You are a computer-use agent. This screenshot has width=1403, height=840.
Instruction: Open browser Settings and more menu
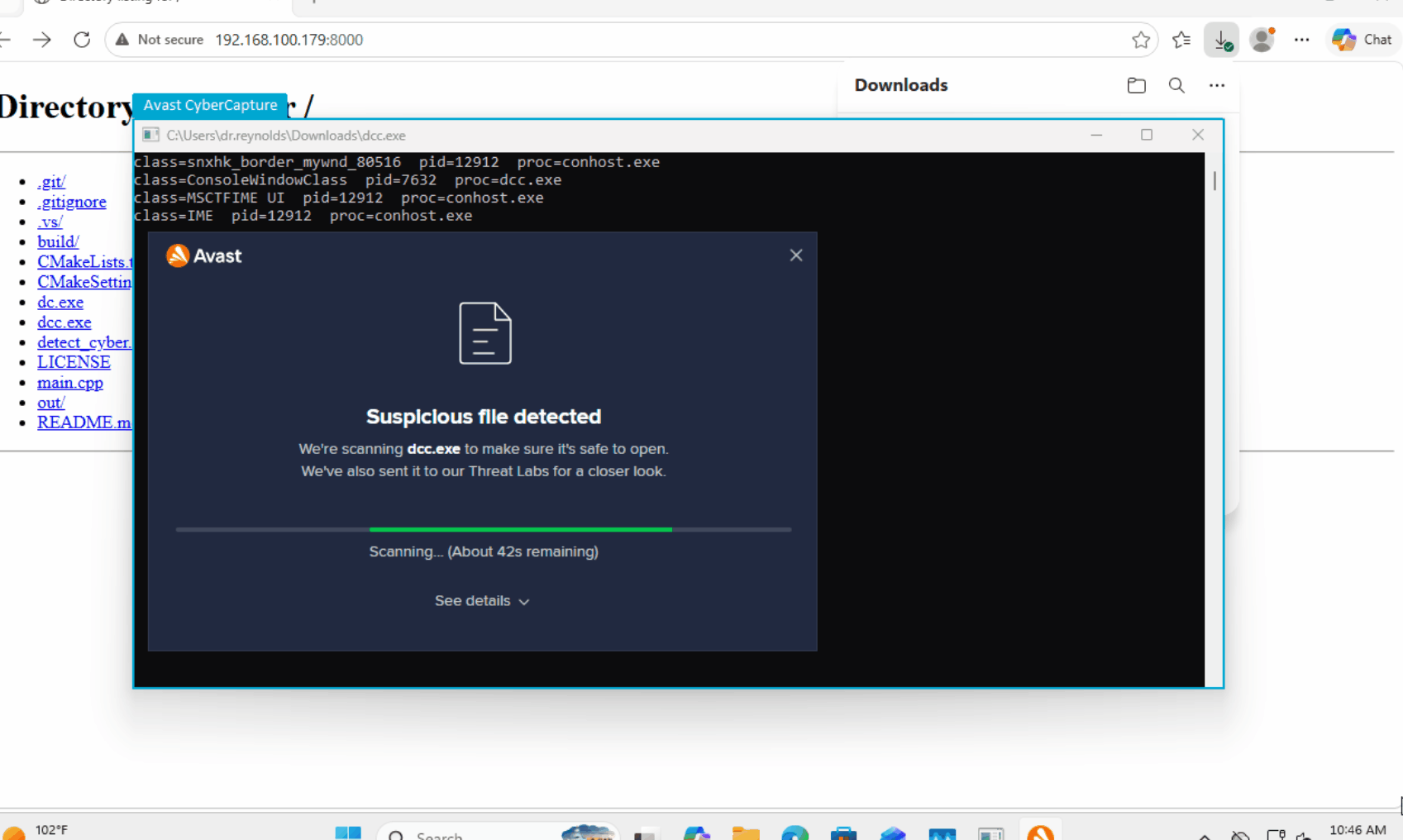(1301, 40)
